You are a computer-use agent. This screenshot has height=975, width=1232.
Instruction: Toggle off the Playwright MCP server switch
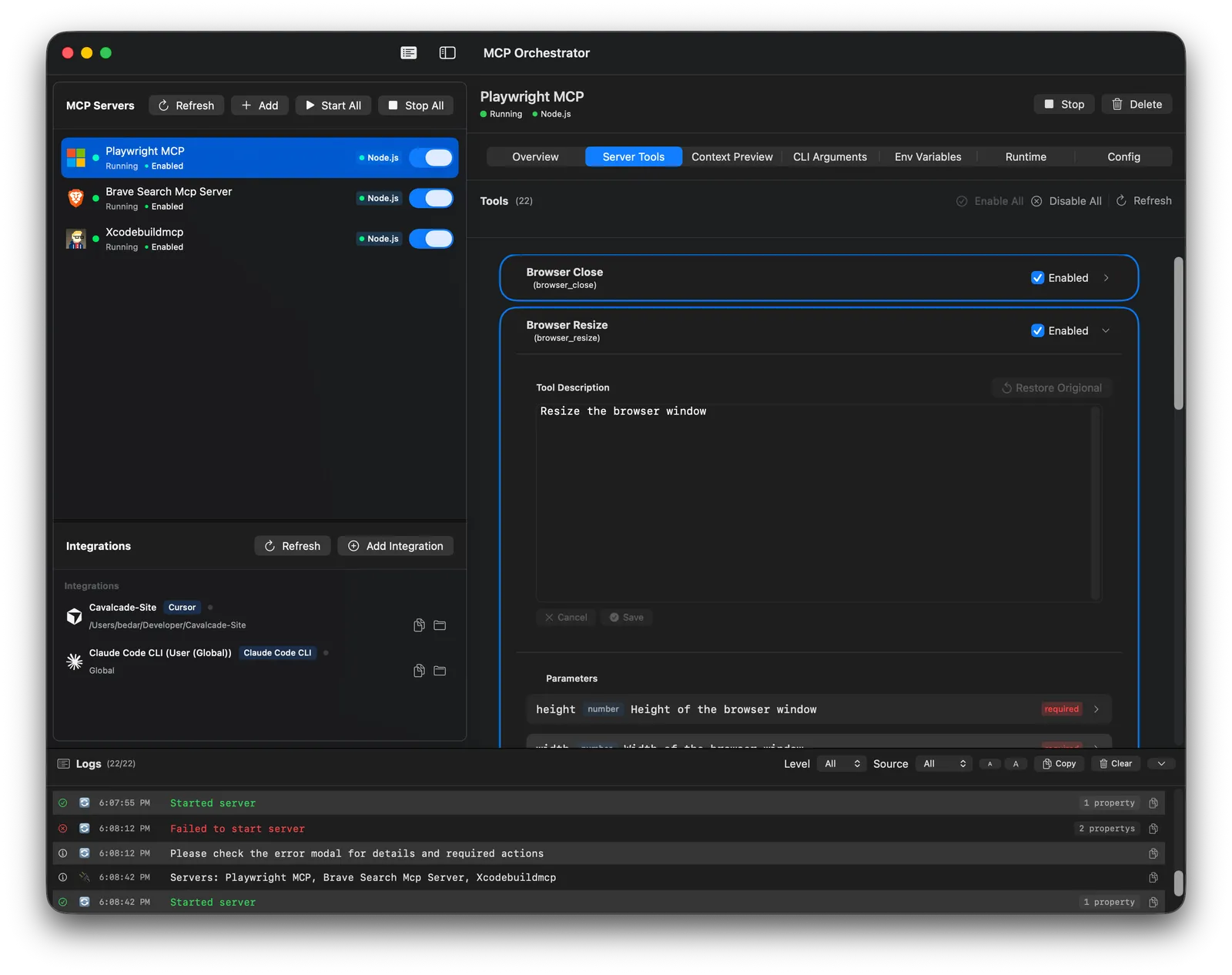431,158
